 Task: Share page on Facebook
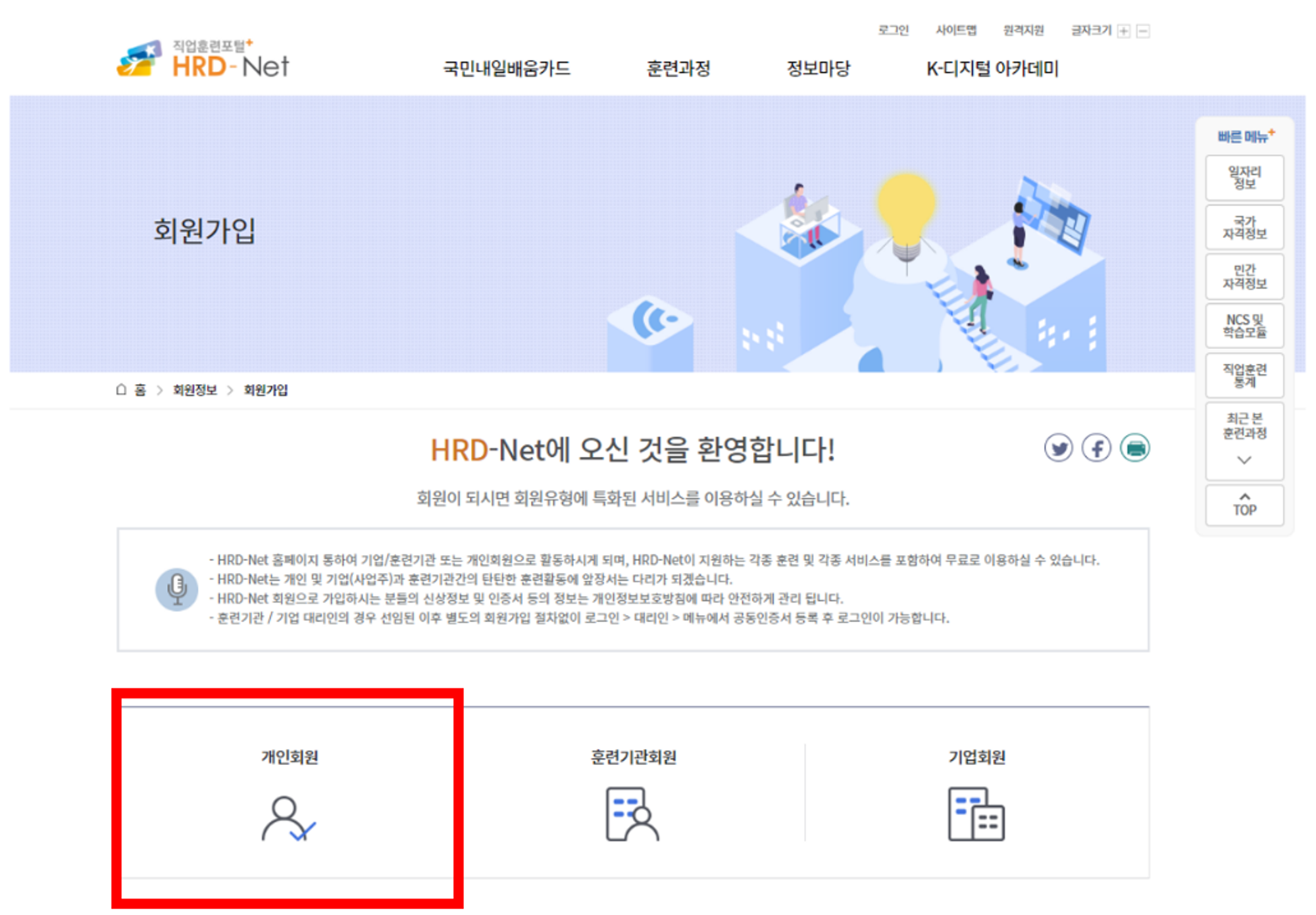click(x=1096, y=449)
